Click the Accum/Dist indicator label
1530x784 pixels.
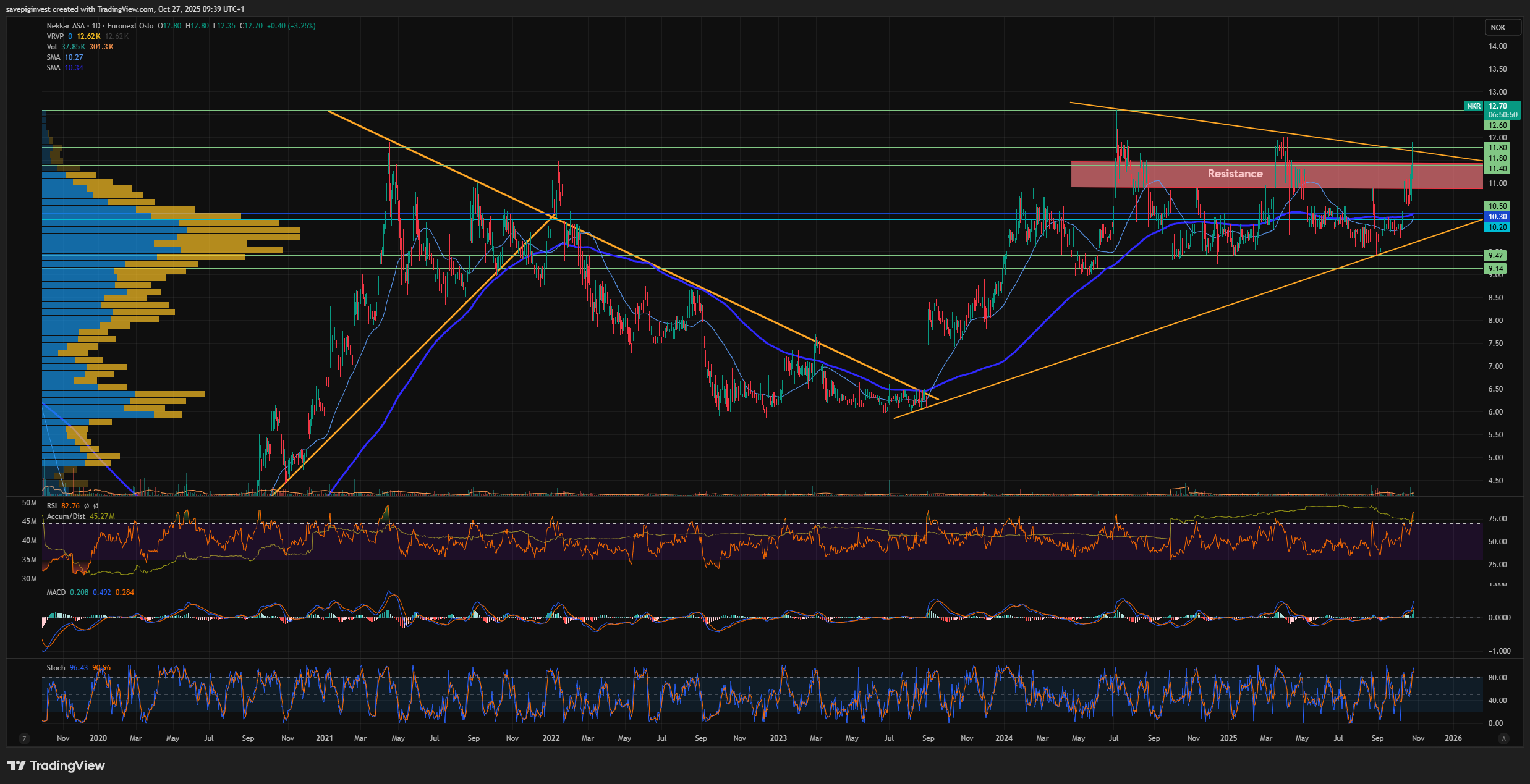66,516
